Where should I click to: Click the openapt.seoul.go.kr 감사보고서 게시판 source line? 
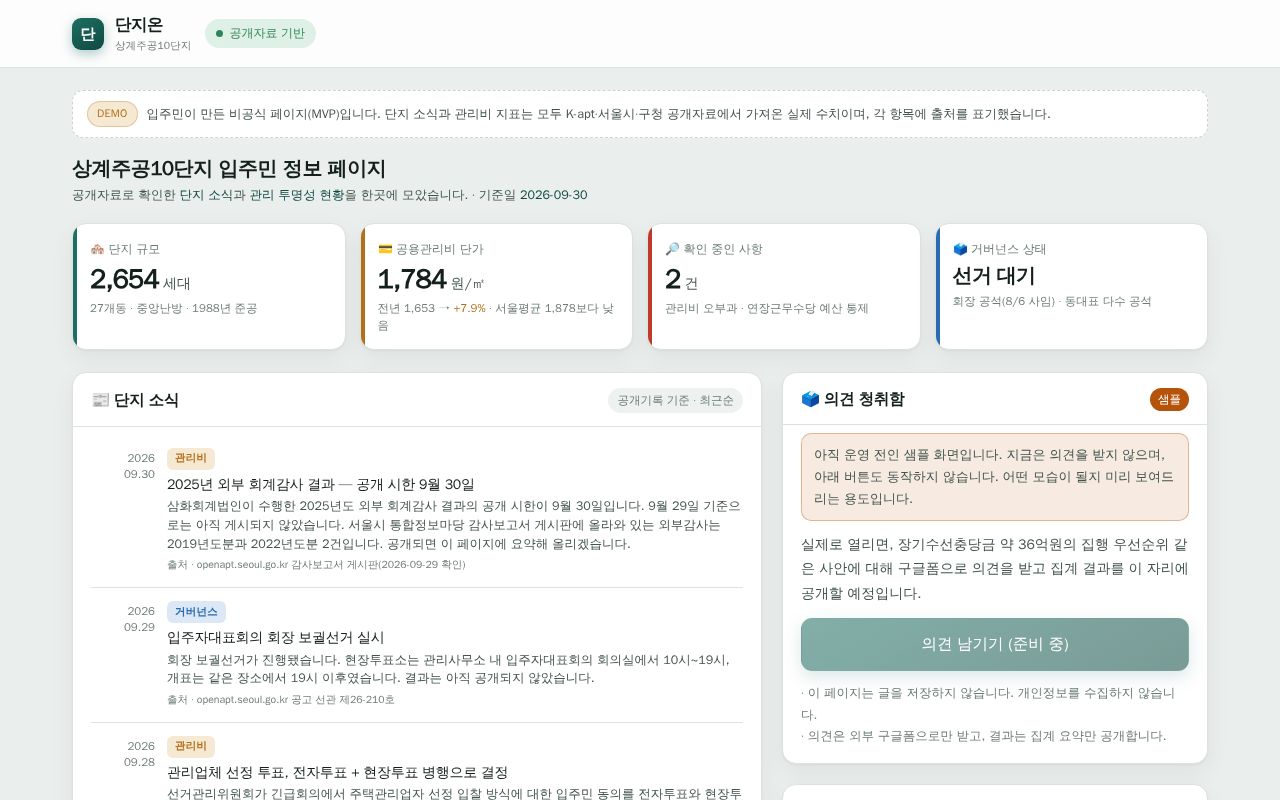(x=316, y=564)
